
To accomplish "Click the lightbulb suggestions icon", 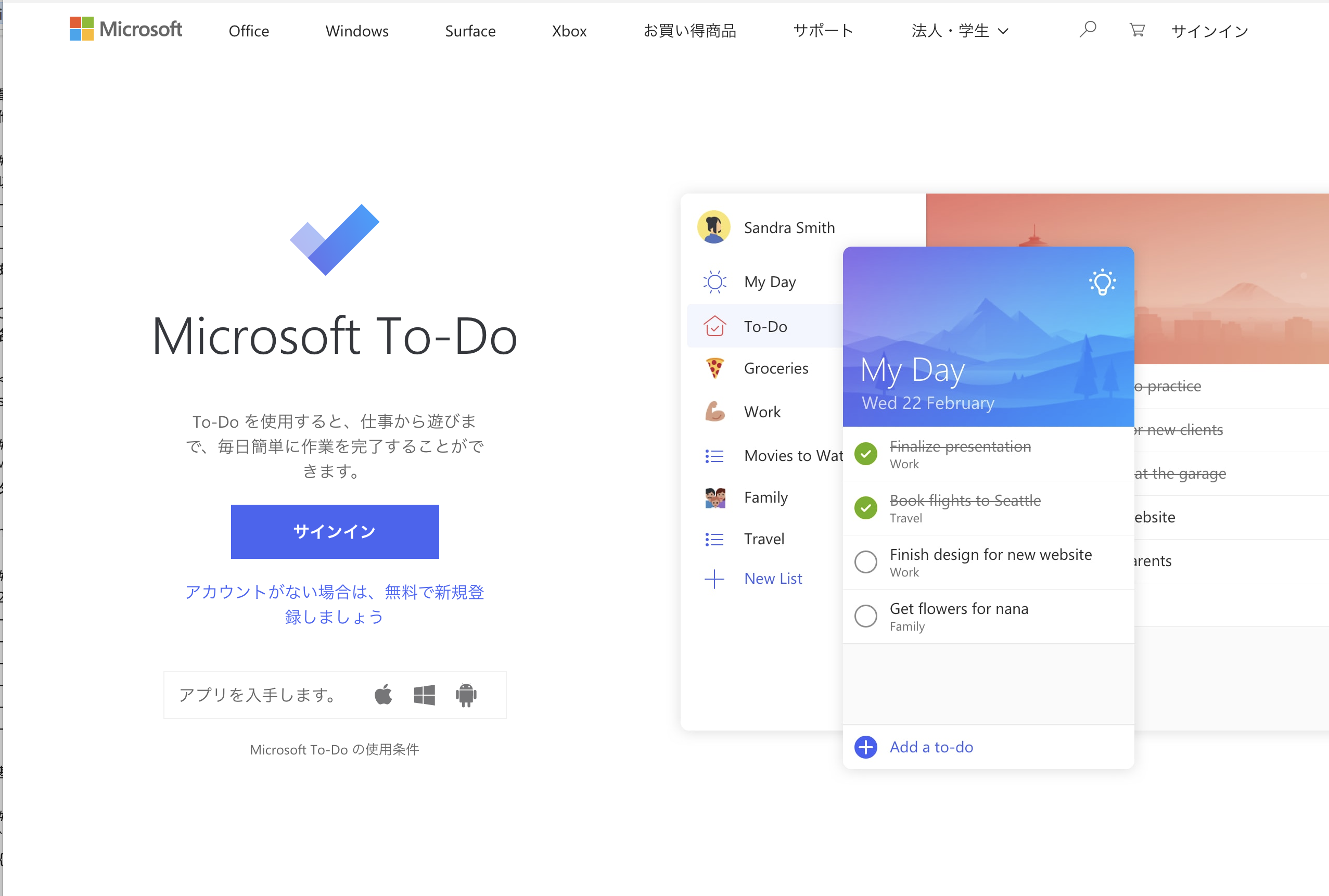I will 1102,283.
